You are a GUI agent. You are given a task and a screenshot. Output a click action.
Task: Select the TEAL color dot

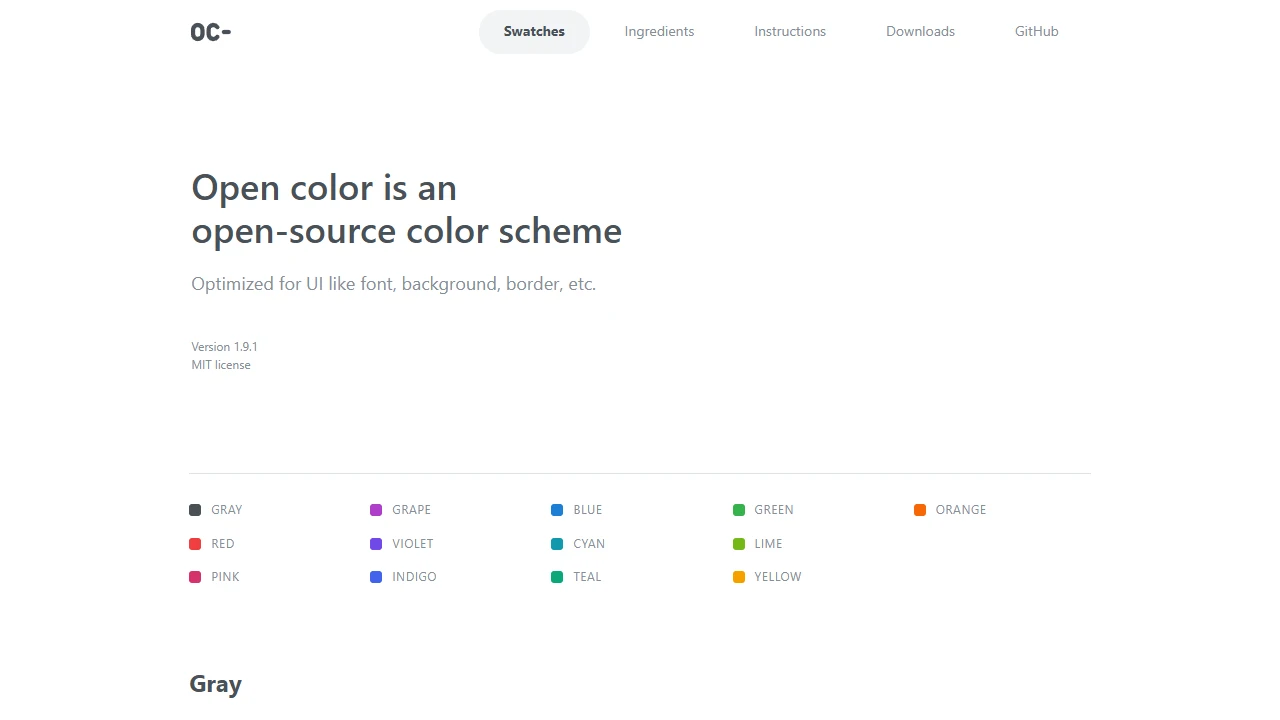coord(557,577)
